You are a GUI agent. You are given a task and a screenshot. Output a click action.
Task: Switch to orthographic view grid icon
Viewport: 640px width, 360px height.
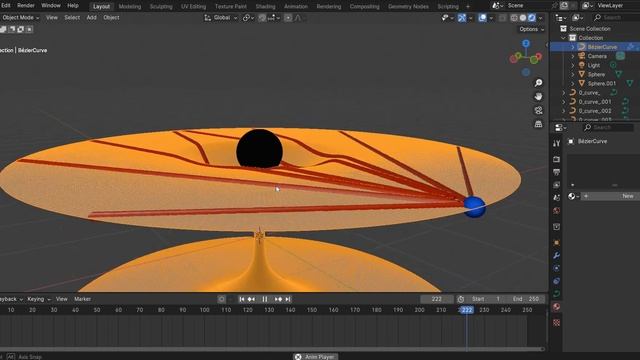538,124
